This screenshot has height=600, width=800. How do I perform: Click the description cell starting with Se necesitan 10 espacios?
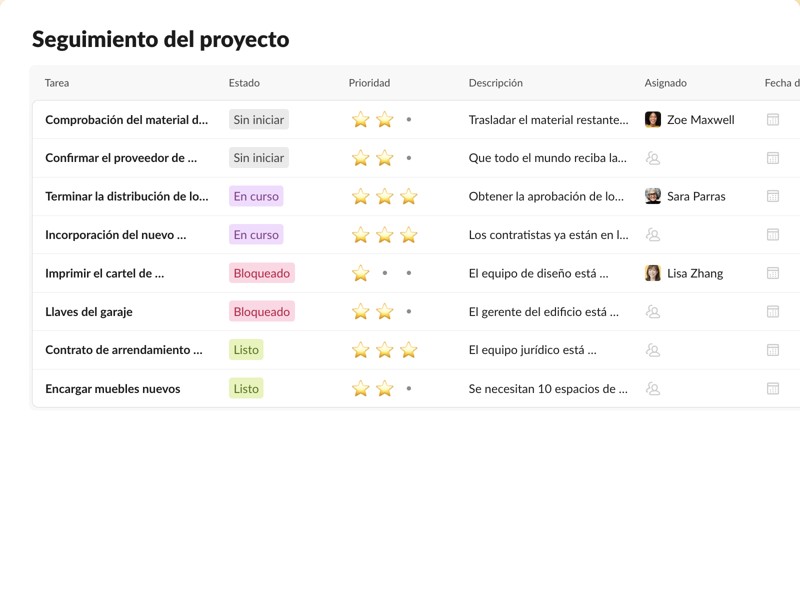(x=548, y=389)
